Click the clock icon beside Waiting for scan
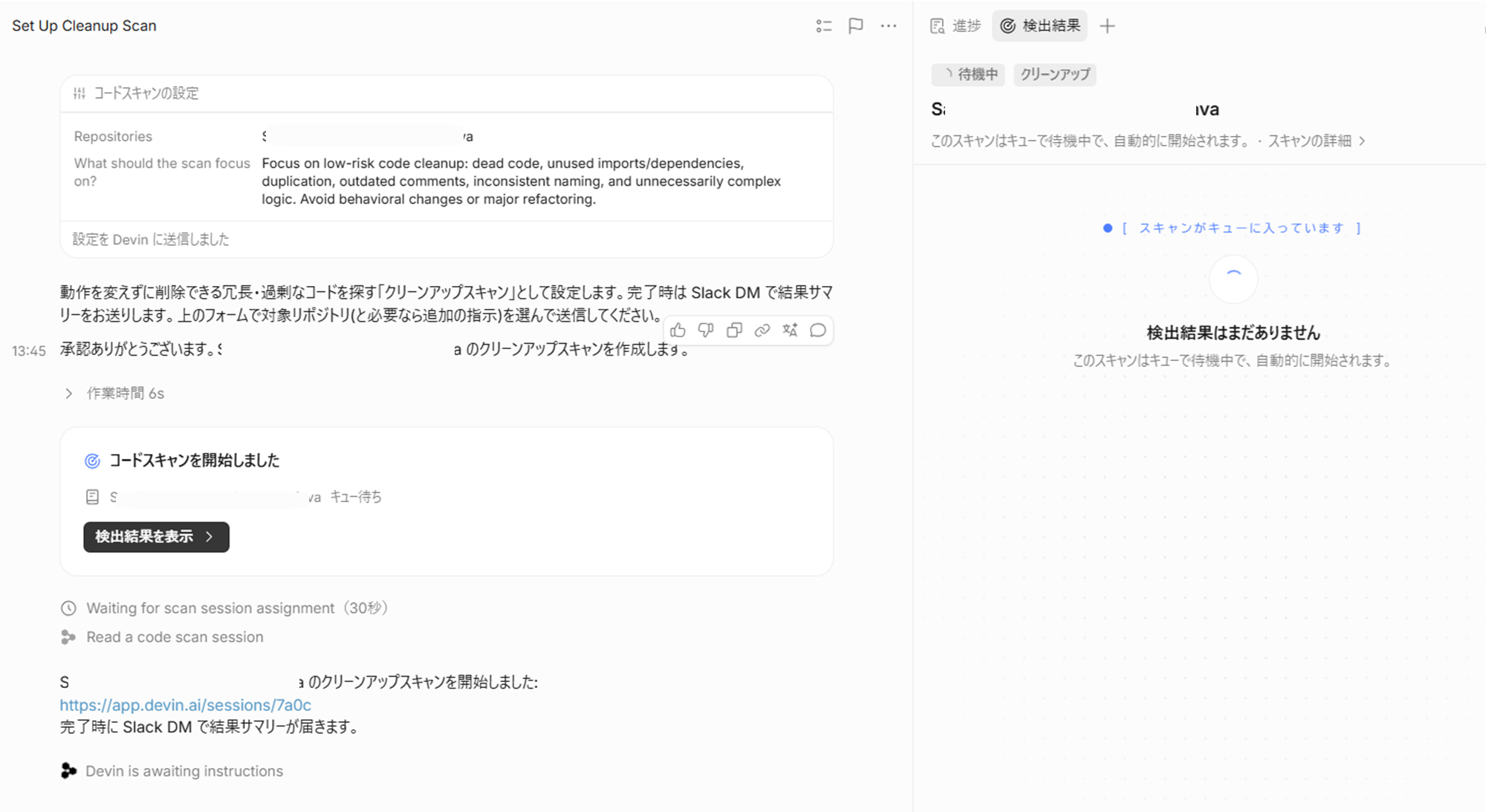This screenshot has width=1486, height=812. (x=68, y=608)
